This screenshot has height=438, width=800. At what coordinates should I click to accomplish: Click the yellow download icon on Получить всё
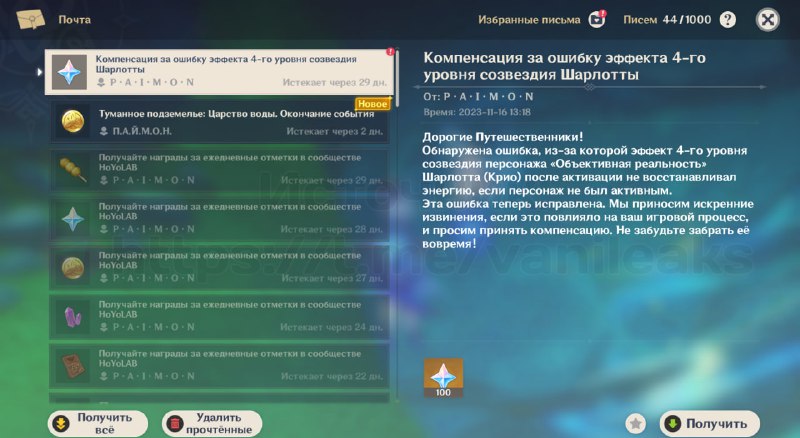coord(62,424)
